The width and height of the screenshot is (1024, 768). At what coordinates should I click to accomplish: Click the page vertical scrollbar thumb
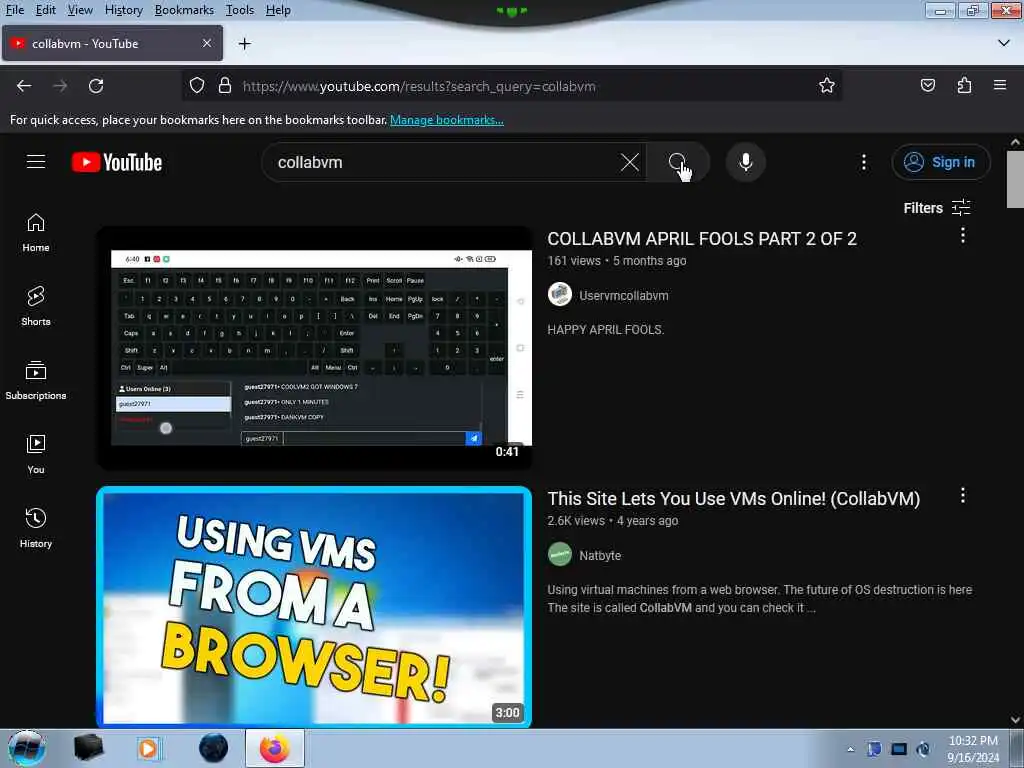click(1015, 179)
